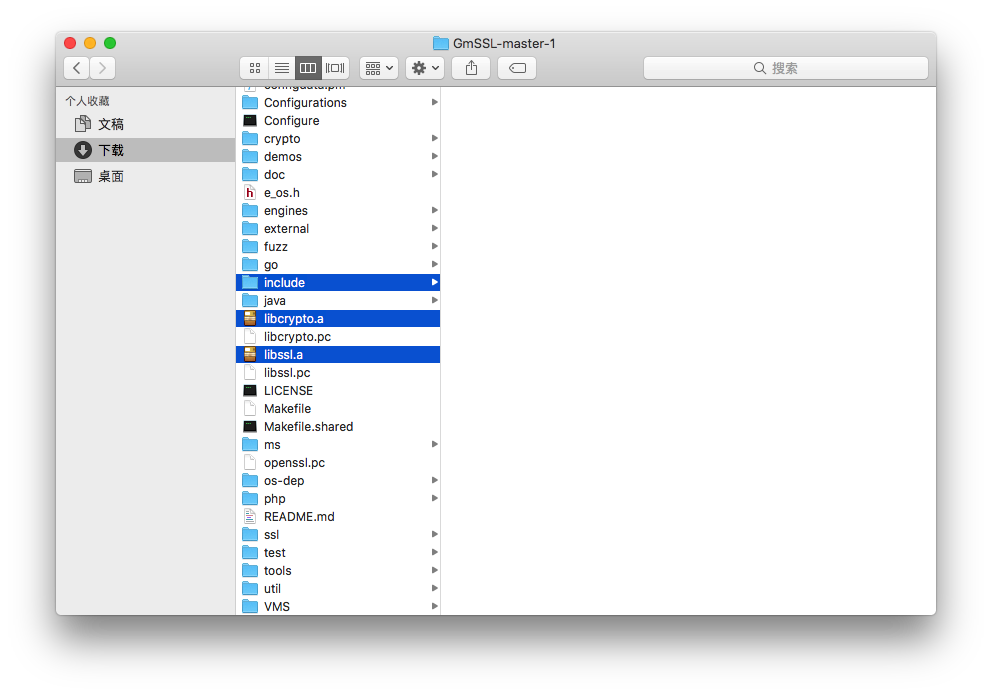Click the Configure executable icon

pyautogui.click(x=251, y=120)
